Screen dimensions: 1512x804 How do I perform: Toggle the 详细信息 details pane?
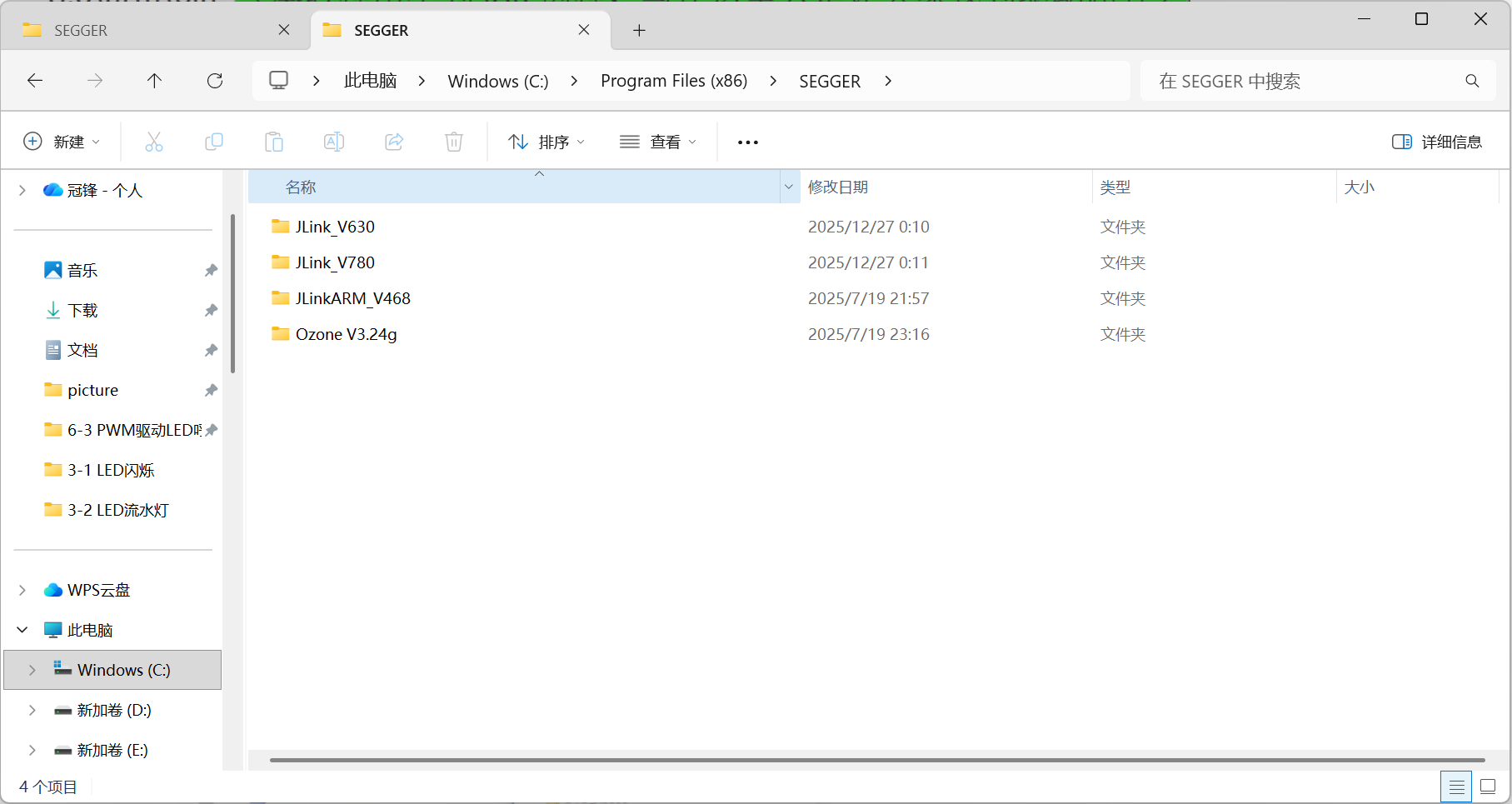tap(1437, 142)
